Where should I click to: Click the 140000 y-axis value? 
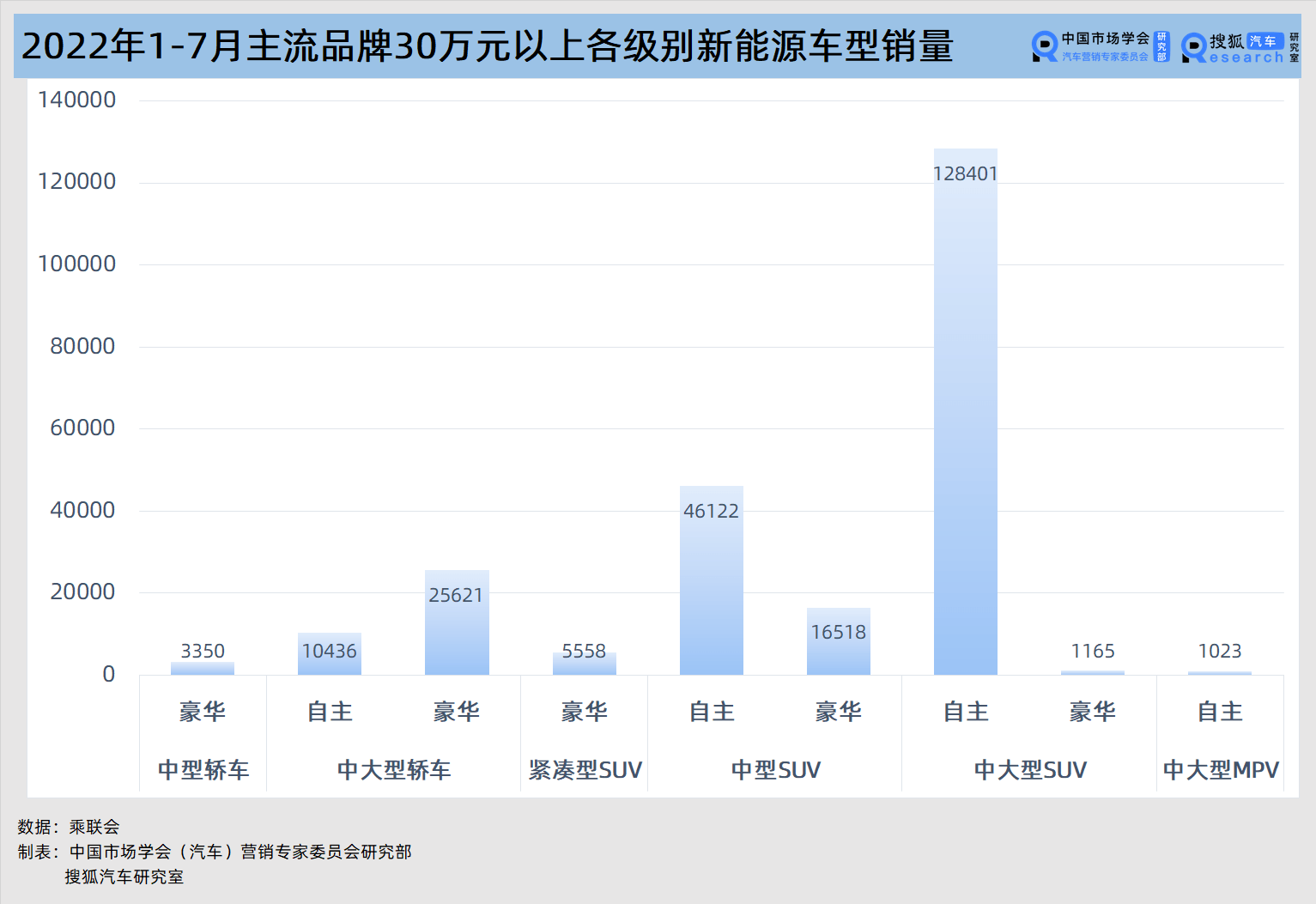click(76, 100)
